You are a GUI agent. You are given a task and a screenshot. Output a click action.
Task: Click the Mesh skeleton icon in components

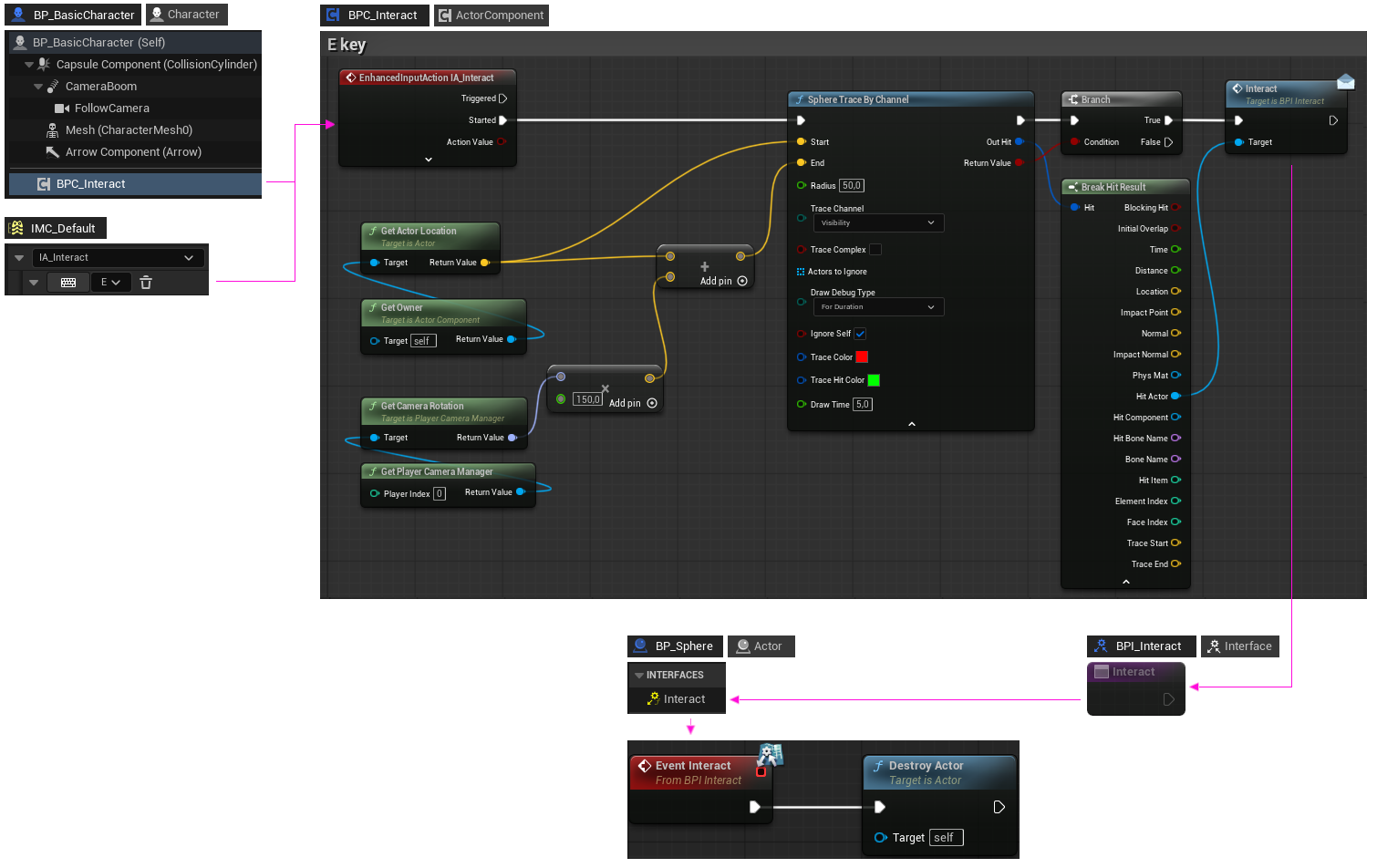point(53,130)
